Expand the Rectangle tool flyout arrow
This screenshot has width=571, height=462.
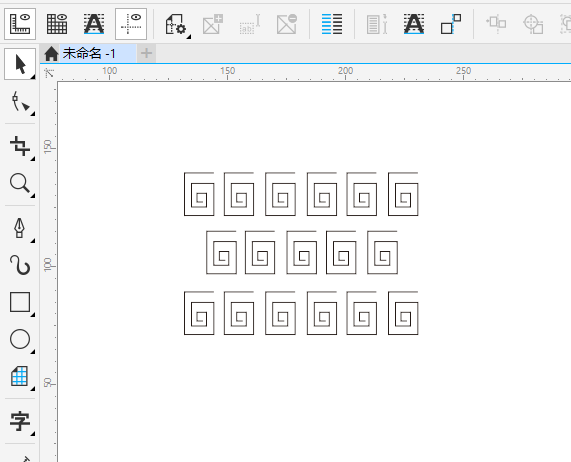coord(33,315)
